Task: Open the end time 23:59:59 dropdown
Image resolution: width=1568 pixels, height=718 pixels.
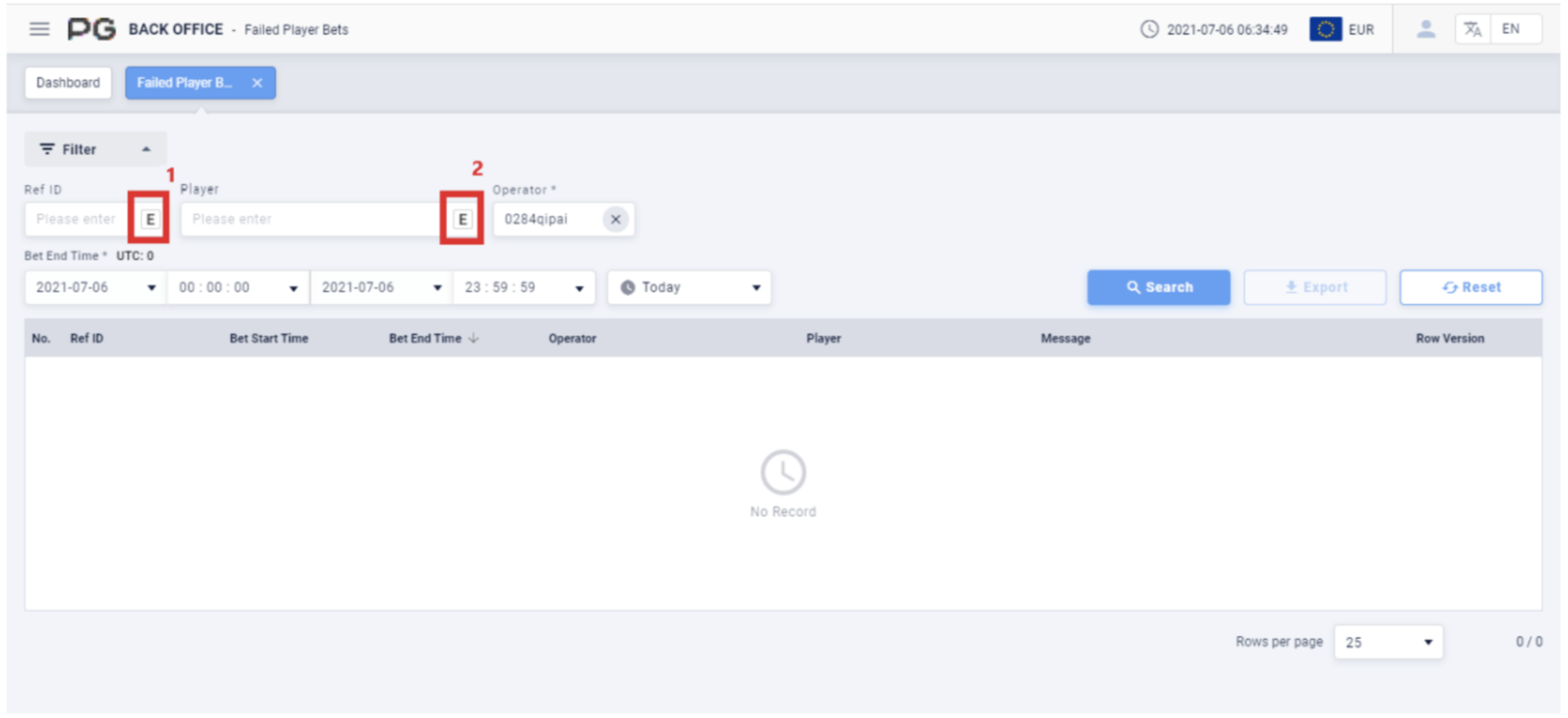Action: pos(524,288)
